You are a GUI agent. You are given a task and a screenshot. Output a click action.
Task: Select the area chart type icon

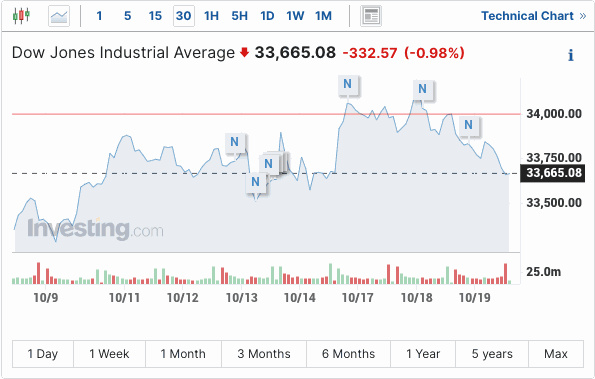tap(59, 16)
